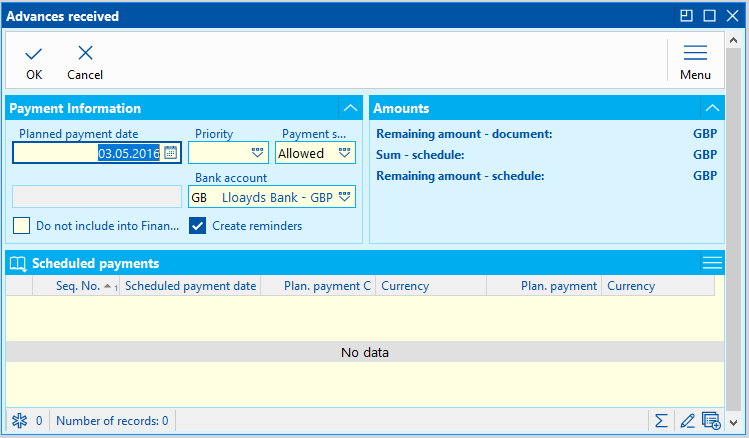Untick the Create reminders checkbox
This screenshot has width=749, height=438.
[x=197, y=225]
